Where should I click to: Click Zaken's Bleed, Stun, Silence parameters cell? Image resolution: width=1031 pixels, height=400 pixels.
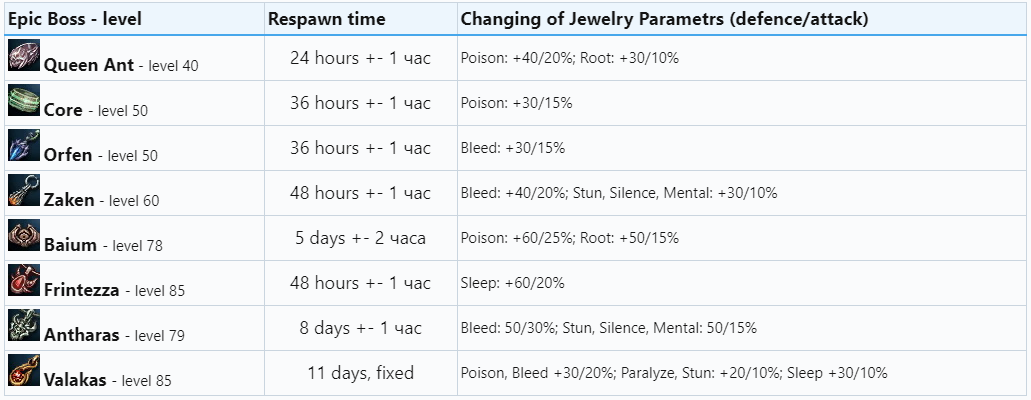pos(618,193)
